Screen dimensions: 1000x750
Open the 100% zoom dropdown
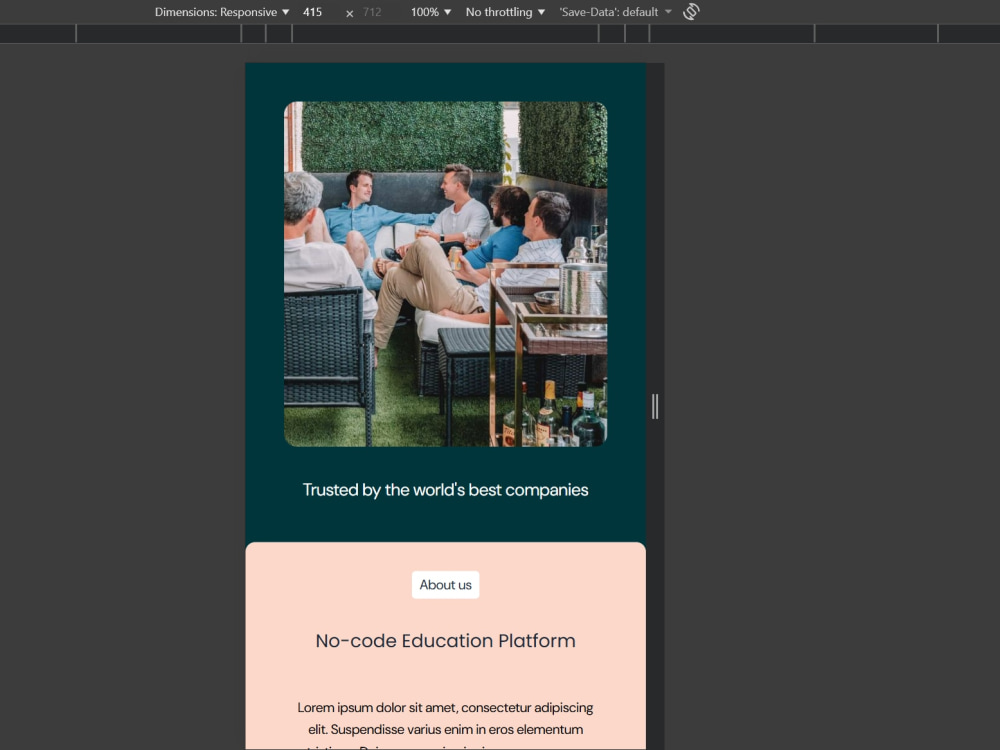430,12
